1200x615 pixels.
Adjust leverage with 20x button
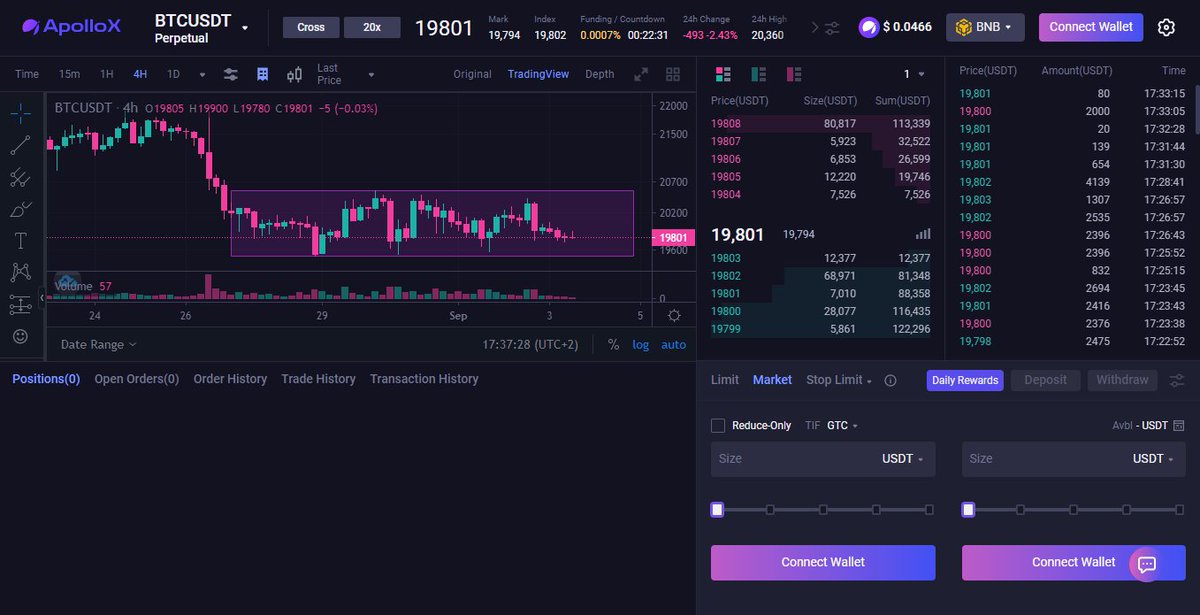coord(372,27)
